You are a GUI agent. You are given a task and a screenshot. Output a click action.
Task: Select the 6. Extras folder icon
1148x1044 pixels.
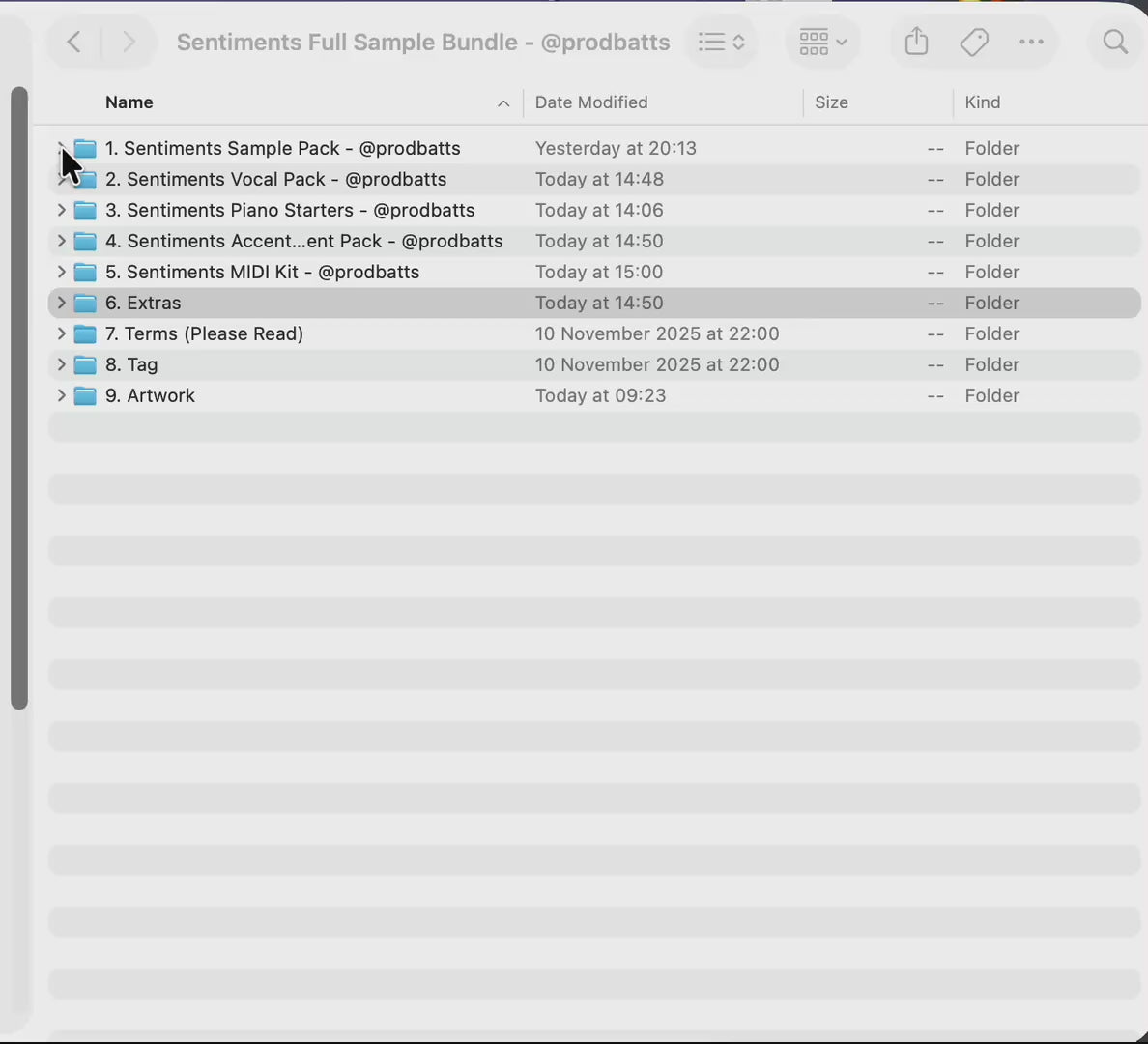[x=85, y=303]
